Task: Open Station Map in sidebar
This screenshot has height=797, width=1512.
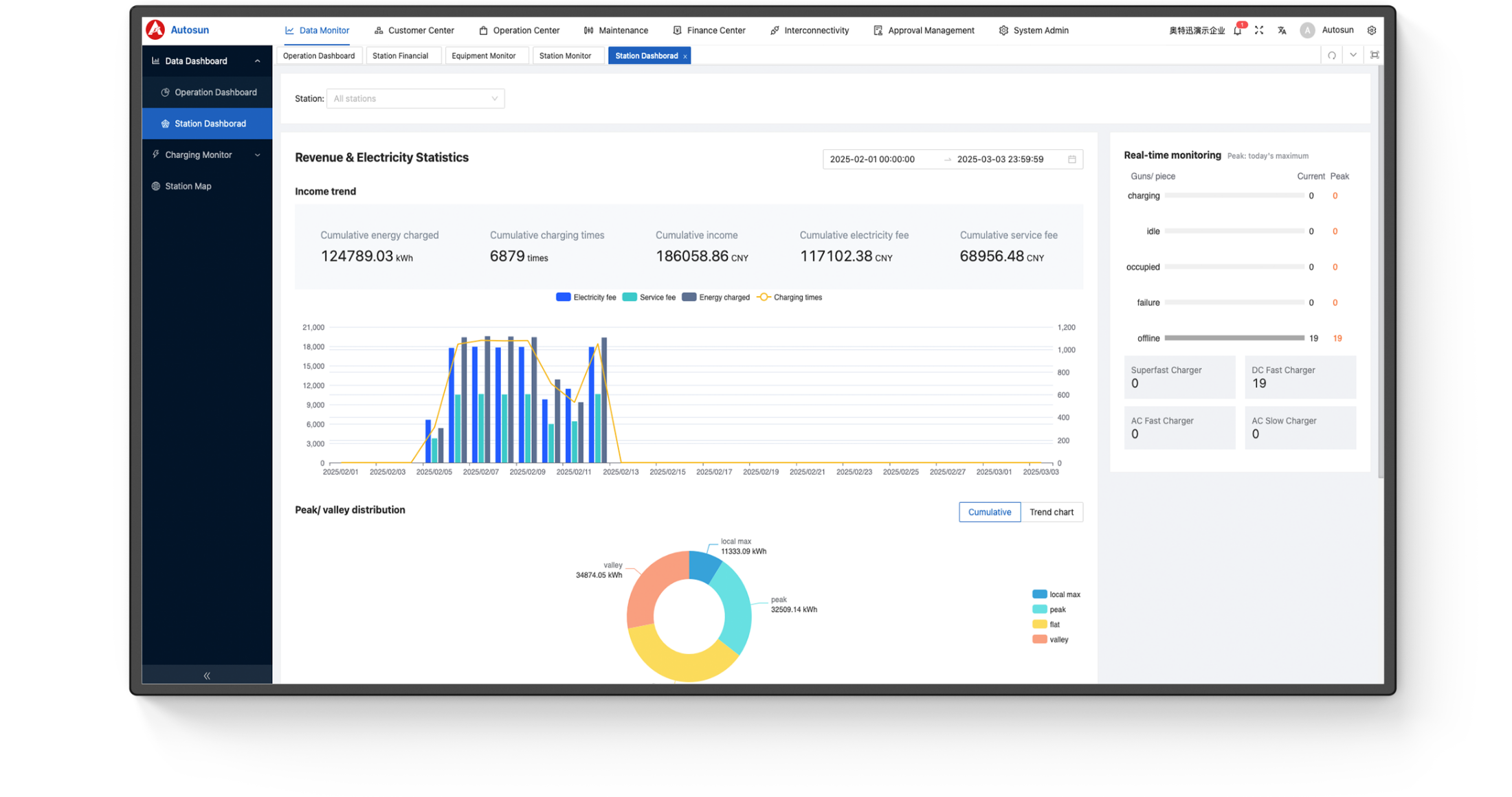Action: (x=188, y=186)
